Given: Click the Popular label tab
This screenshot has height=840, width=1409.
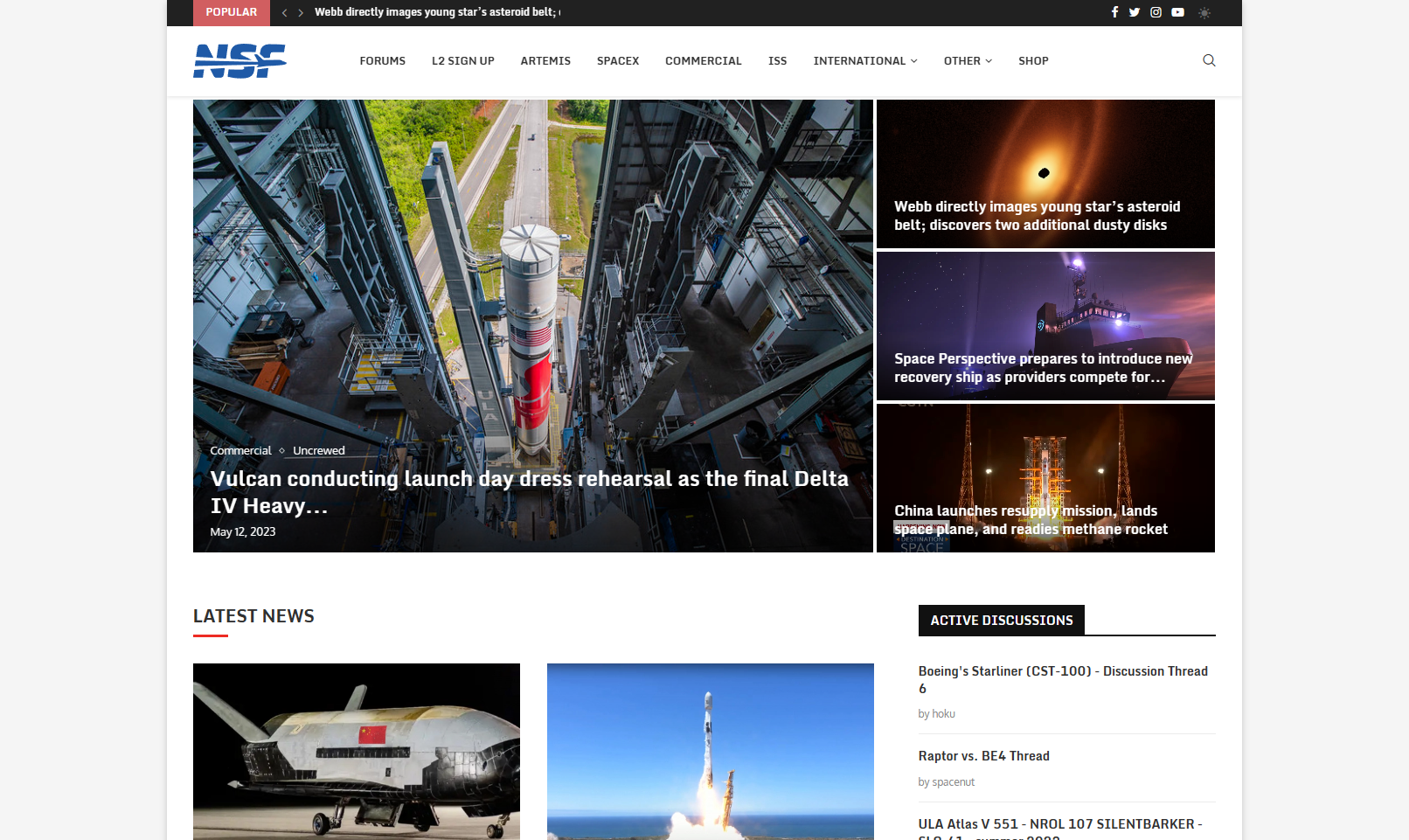Looking at the screenshot, I should [x=232, y=12].
